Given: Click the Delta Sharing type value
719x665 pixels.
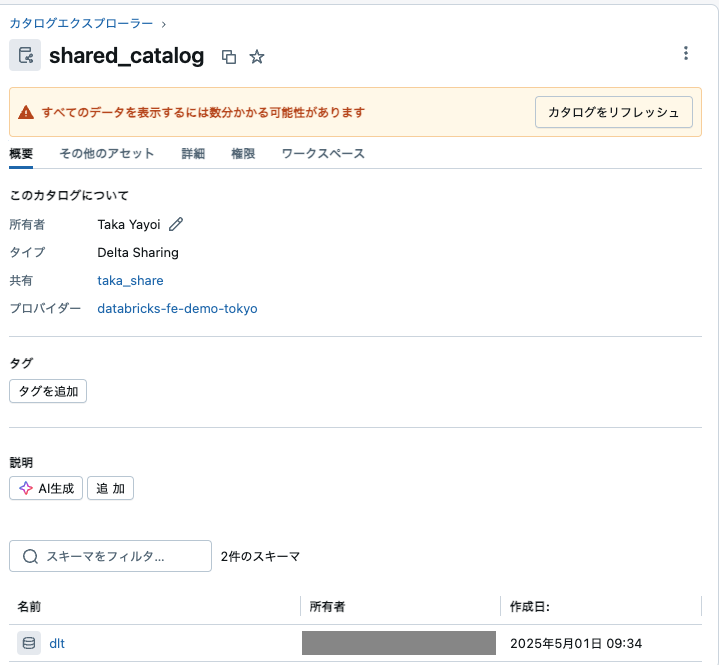Looking at the screenshot, I should coord(138,252).
